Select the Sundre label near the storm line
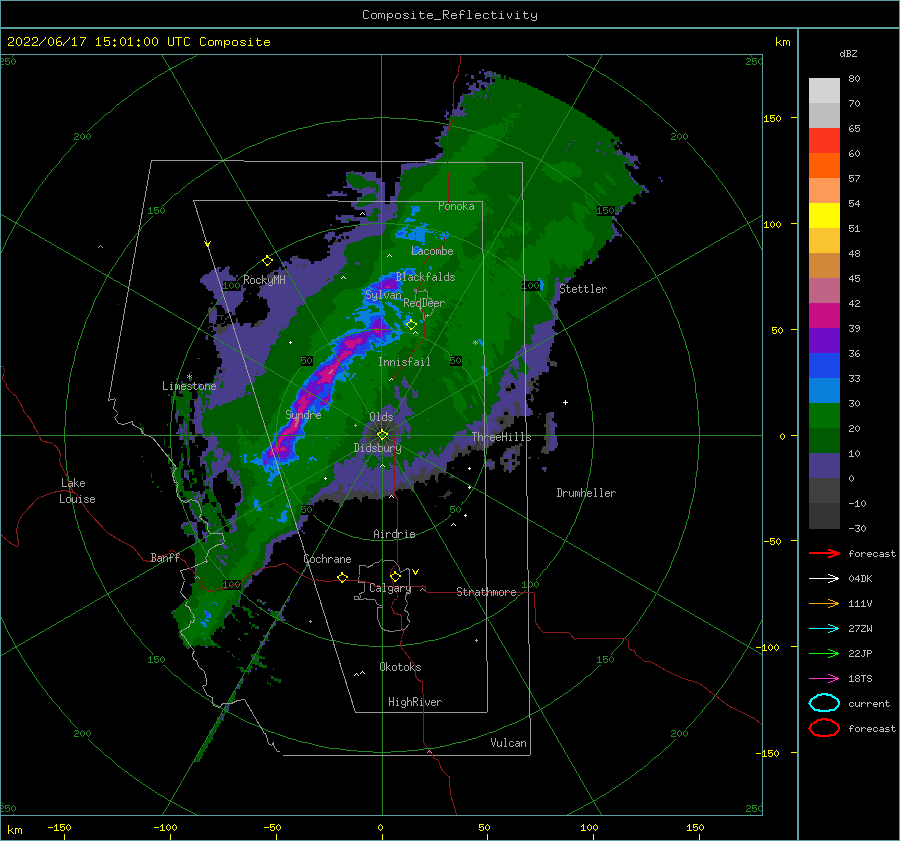This screenshot has width=900, height=841. (303, 414)
